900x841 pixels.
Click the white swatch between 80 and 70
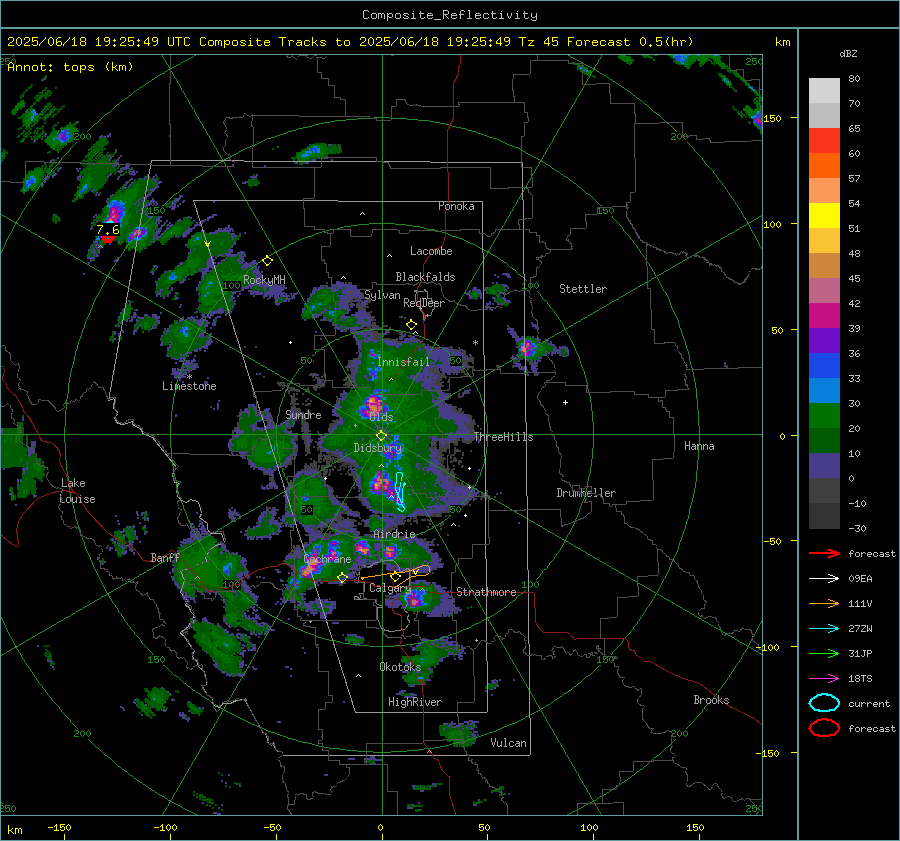[824, 91]
